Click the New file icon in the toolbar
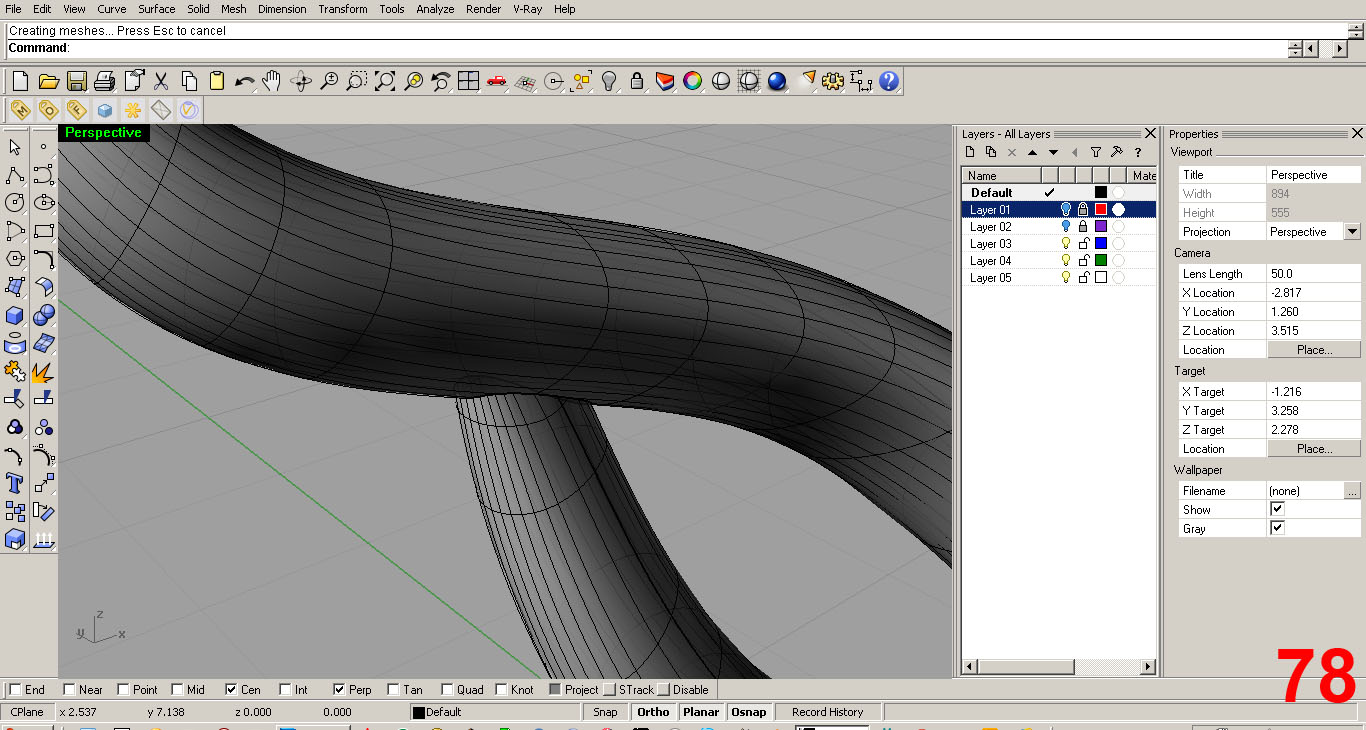 click(x=20, y=81)
